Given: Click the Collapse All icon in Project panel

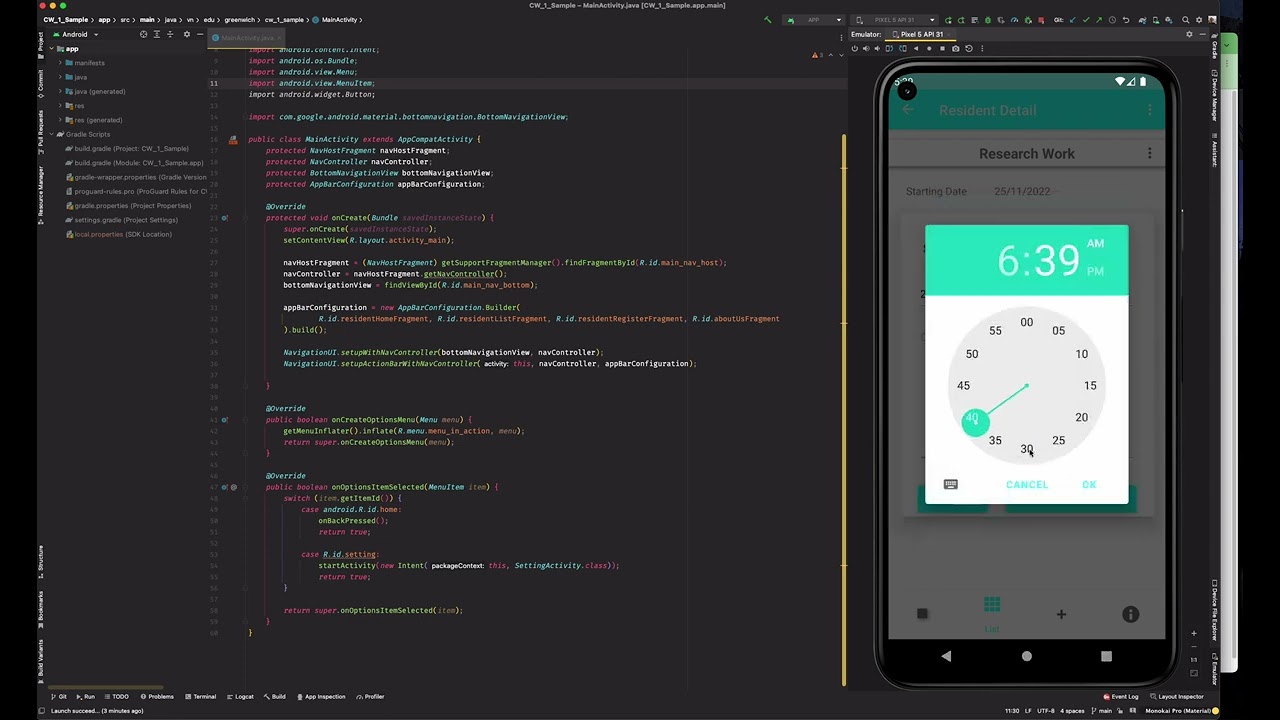Looking at the screenshot, I should pos(171,34).
